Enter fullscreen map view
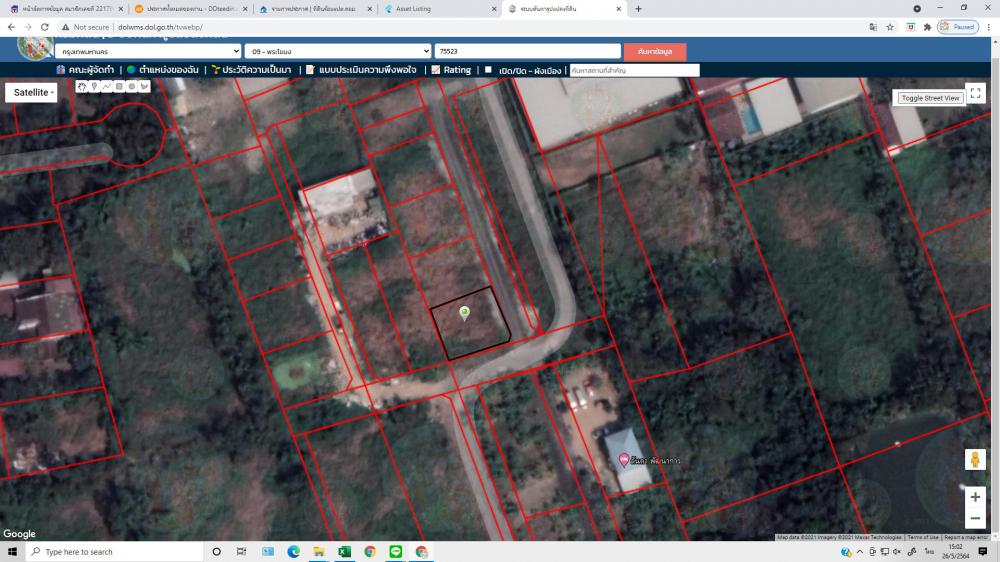The image size is (1000, 562). 975,93
